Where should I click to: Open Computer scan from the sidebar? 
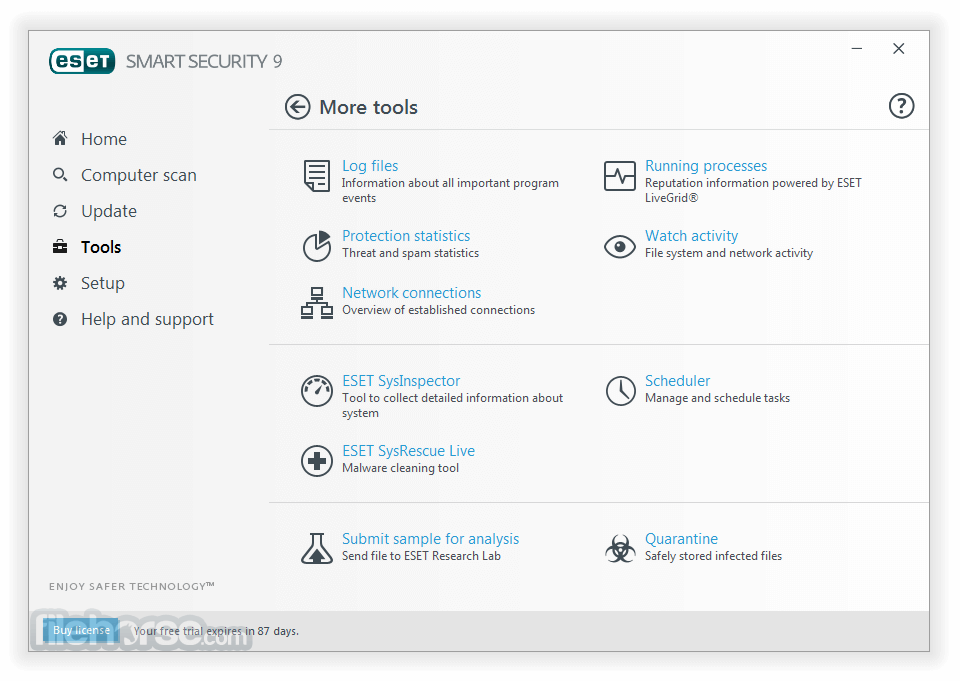[x=138, y=175]
